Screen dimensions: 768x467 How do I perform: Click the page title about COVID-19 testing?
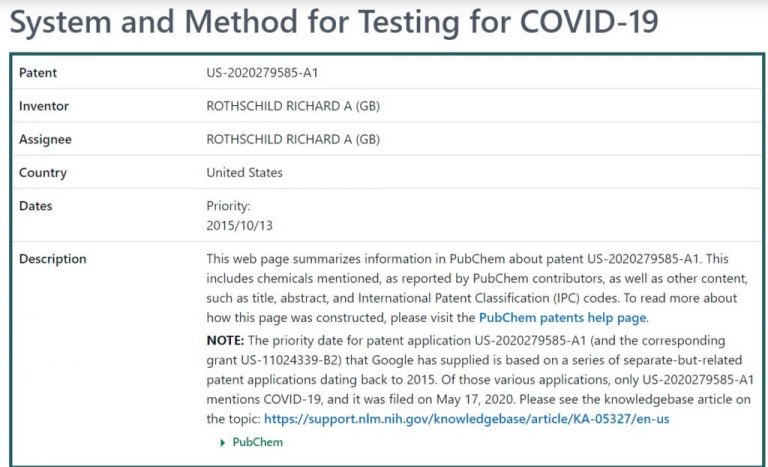(334, 21)
